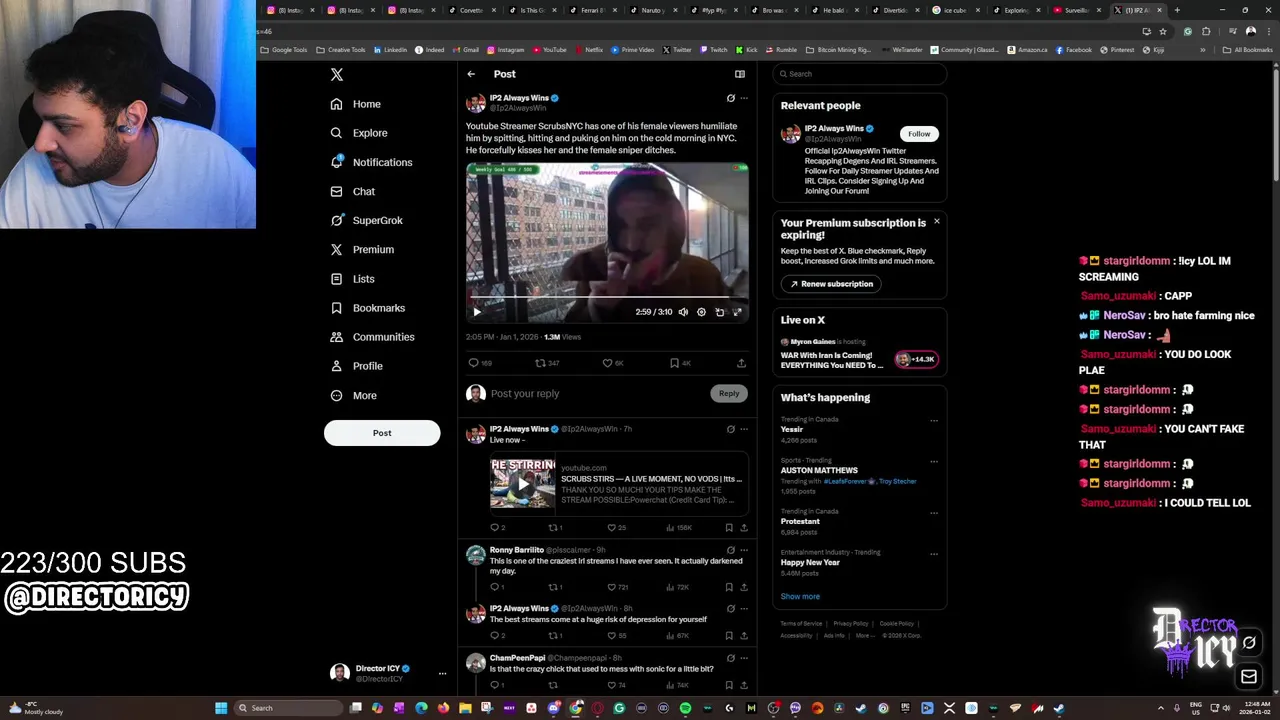This screenshot has height=720, width=1280.
Task: Open Twitch bookmark in bookmarks bar
Action: click(714, 50)
